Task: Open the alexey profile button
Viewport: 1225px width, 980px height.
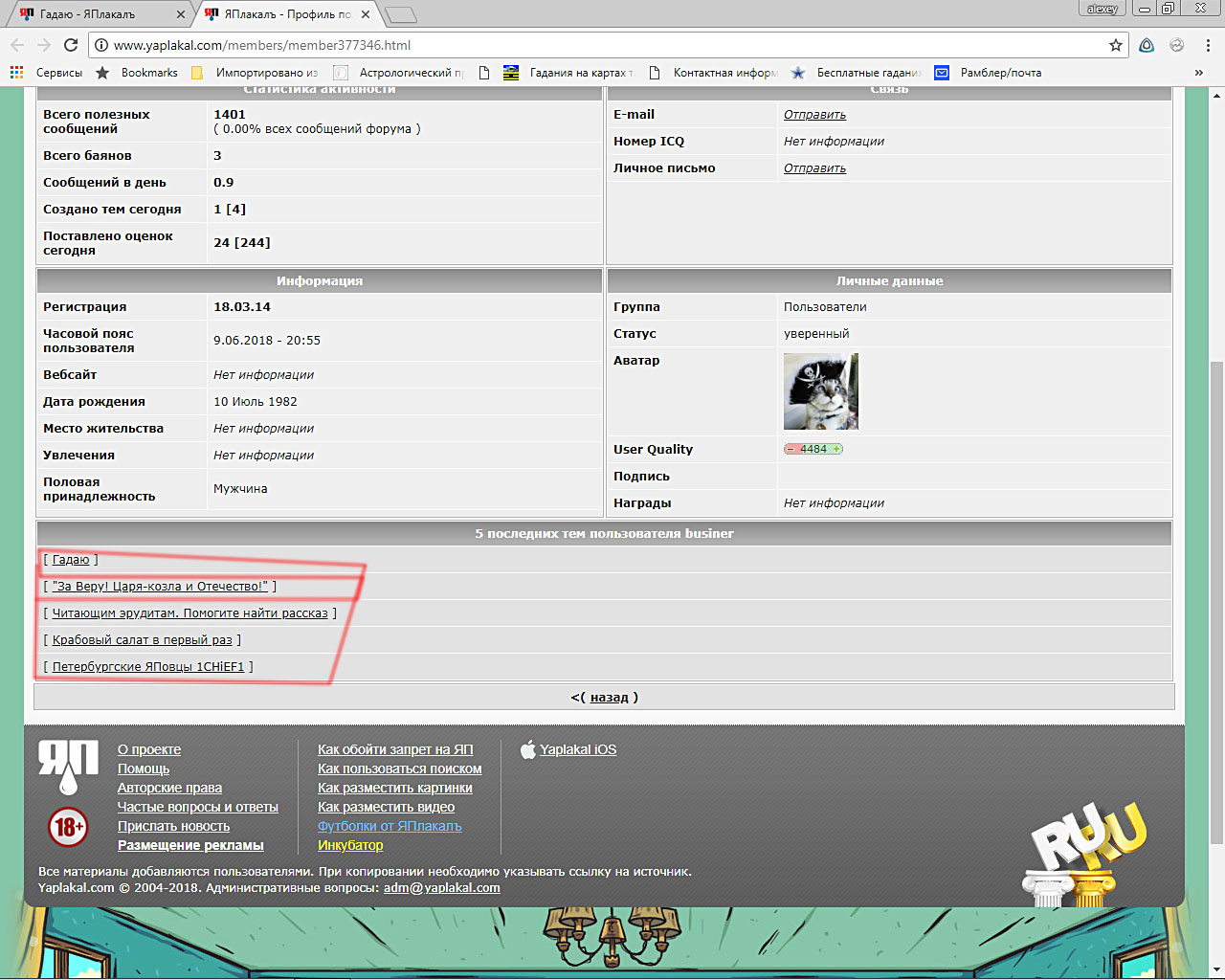Action: 1102,9
